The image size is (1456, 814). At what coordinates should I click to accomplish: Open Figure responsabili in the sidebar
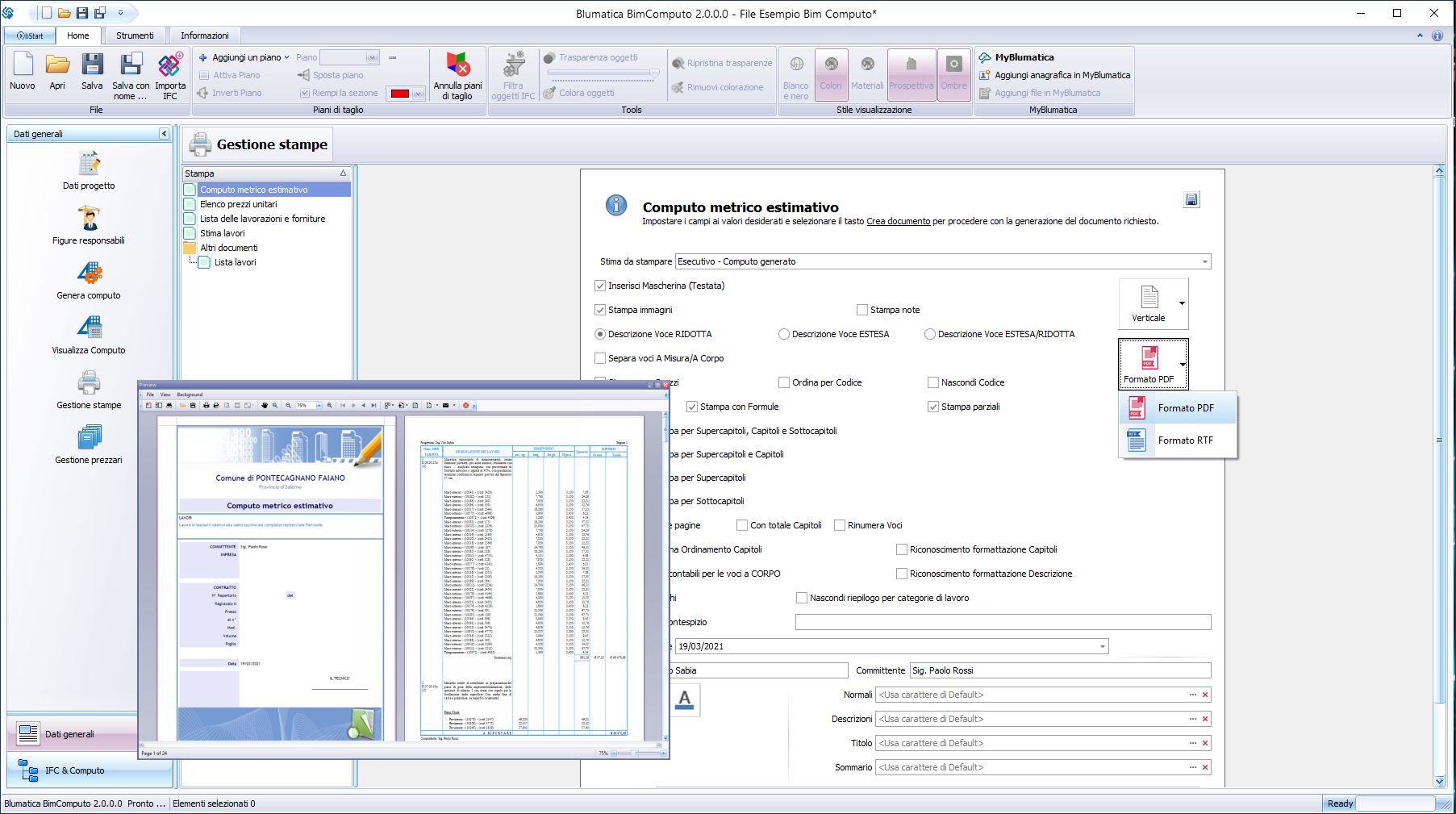89,225
